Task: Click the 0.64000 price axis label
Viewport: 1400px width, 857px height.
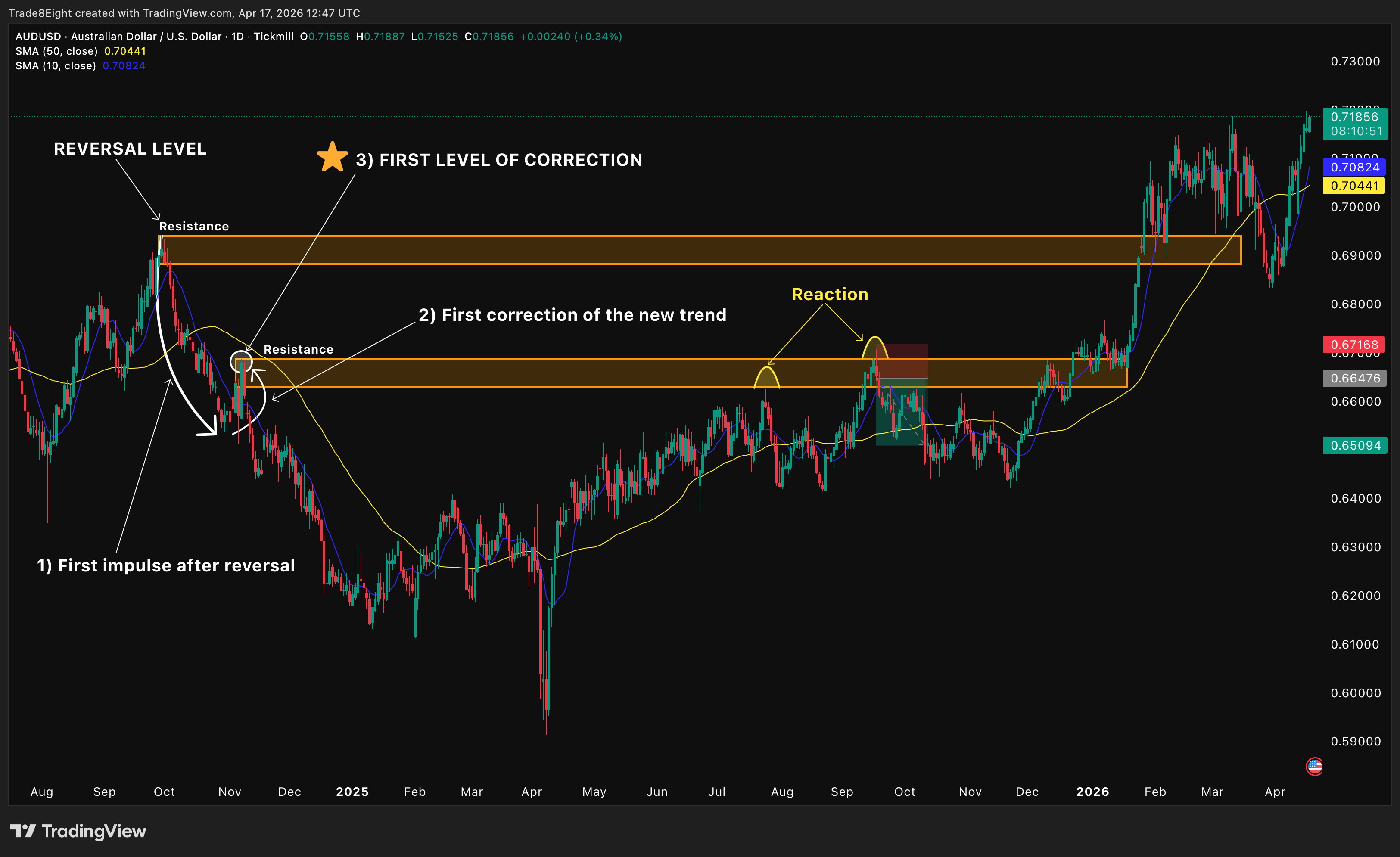Action: pyautogui.click(x=1355, y=499)
